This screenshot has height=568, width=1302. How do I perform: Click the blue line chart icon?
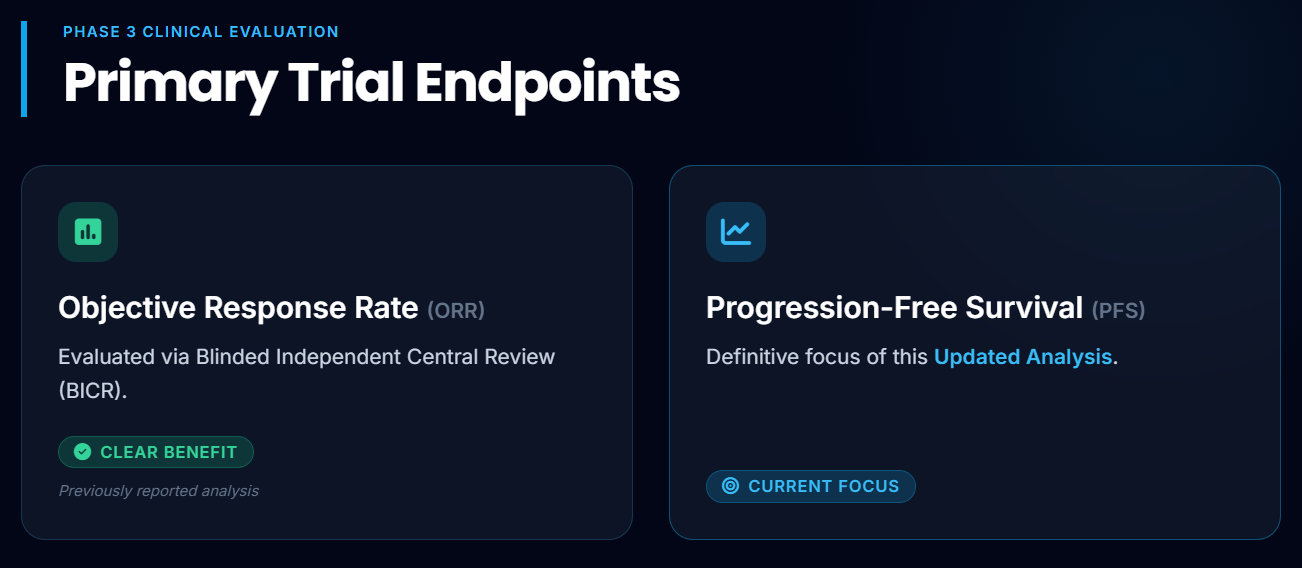click(x=736, y=232)
